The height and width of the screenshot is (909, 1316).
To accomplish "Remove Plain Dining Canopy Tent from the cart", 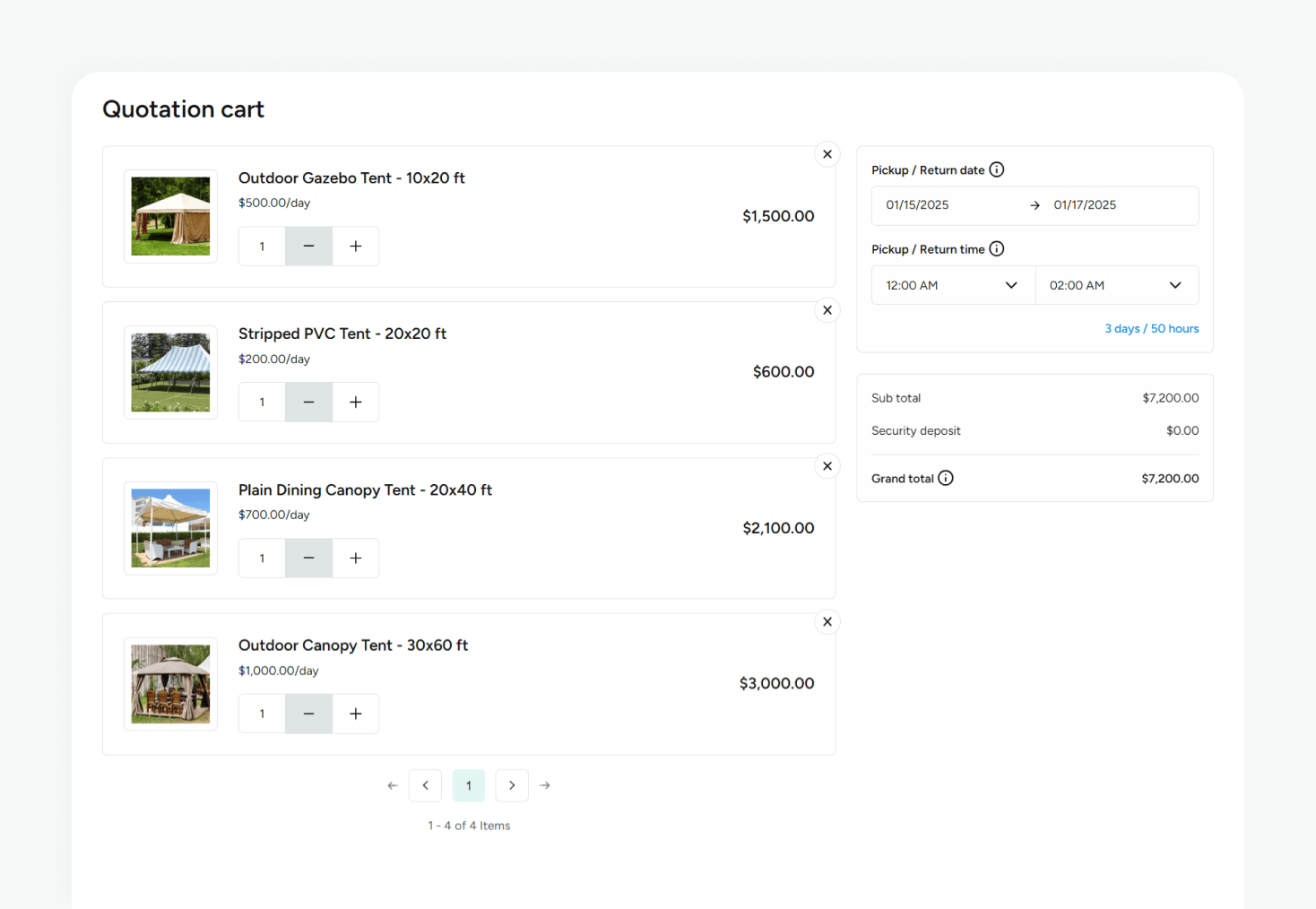I will 827,466.
